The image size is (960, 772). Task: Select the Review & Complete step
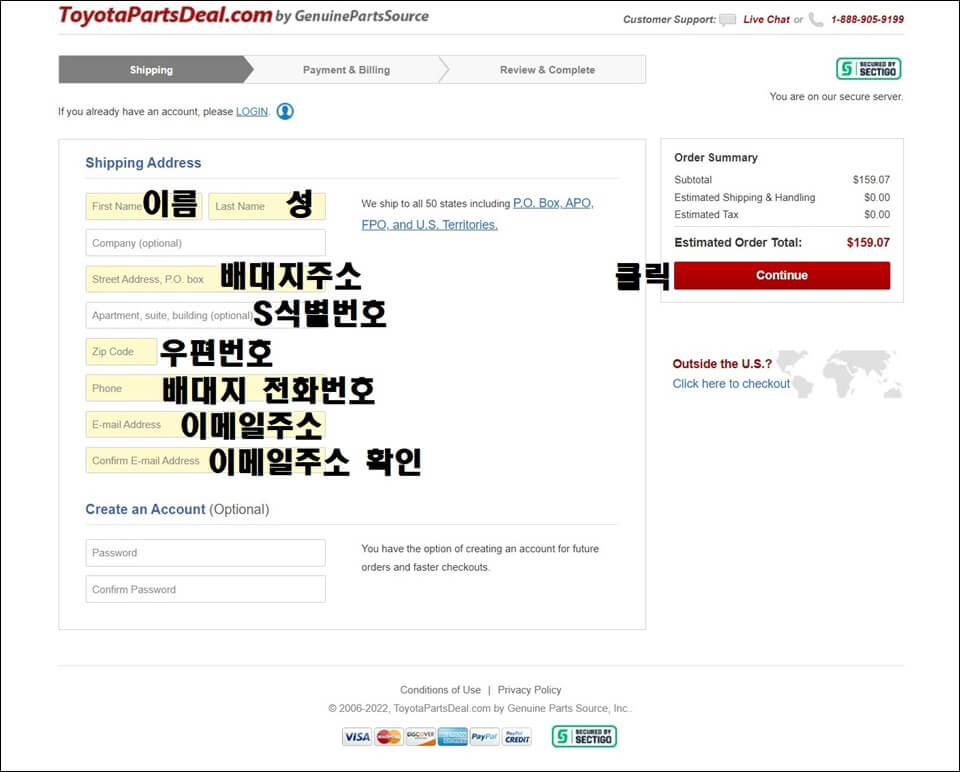[x=547, y=70]
